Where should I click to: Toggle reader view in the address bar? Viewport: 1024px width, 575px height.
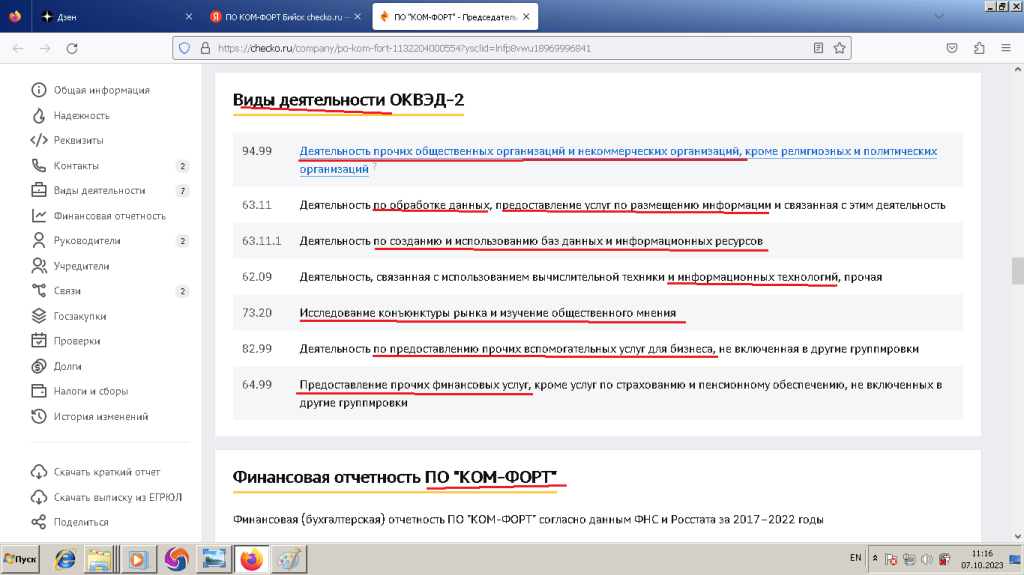818,47
